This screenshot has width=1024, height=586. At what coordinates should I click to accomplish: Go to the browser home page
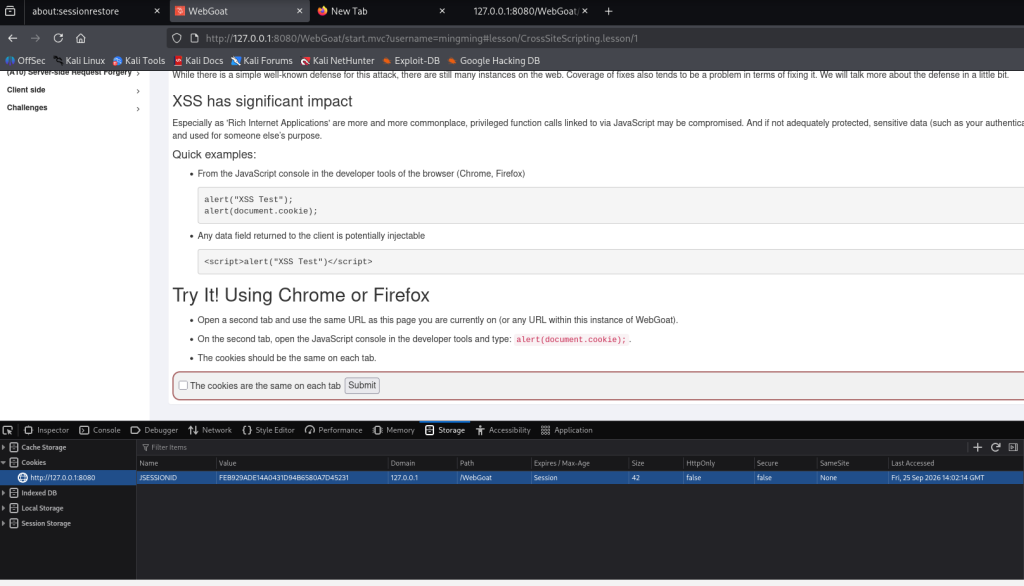click(80, 39)
